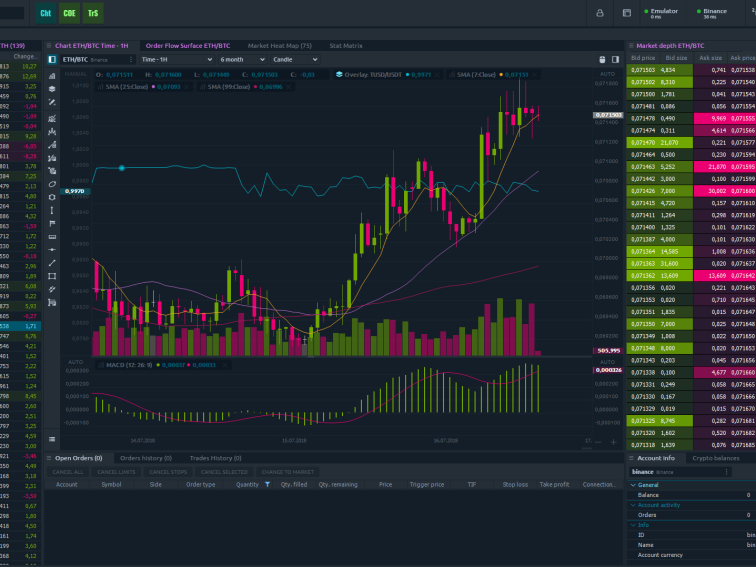Screen dimensions: 756x567
Task: Toggle AUTO scale on MACD left axis
Action: click(x=76, y=362)
